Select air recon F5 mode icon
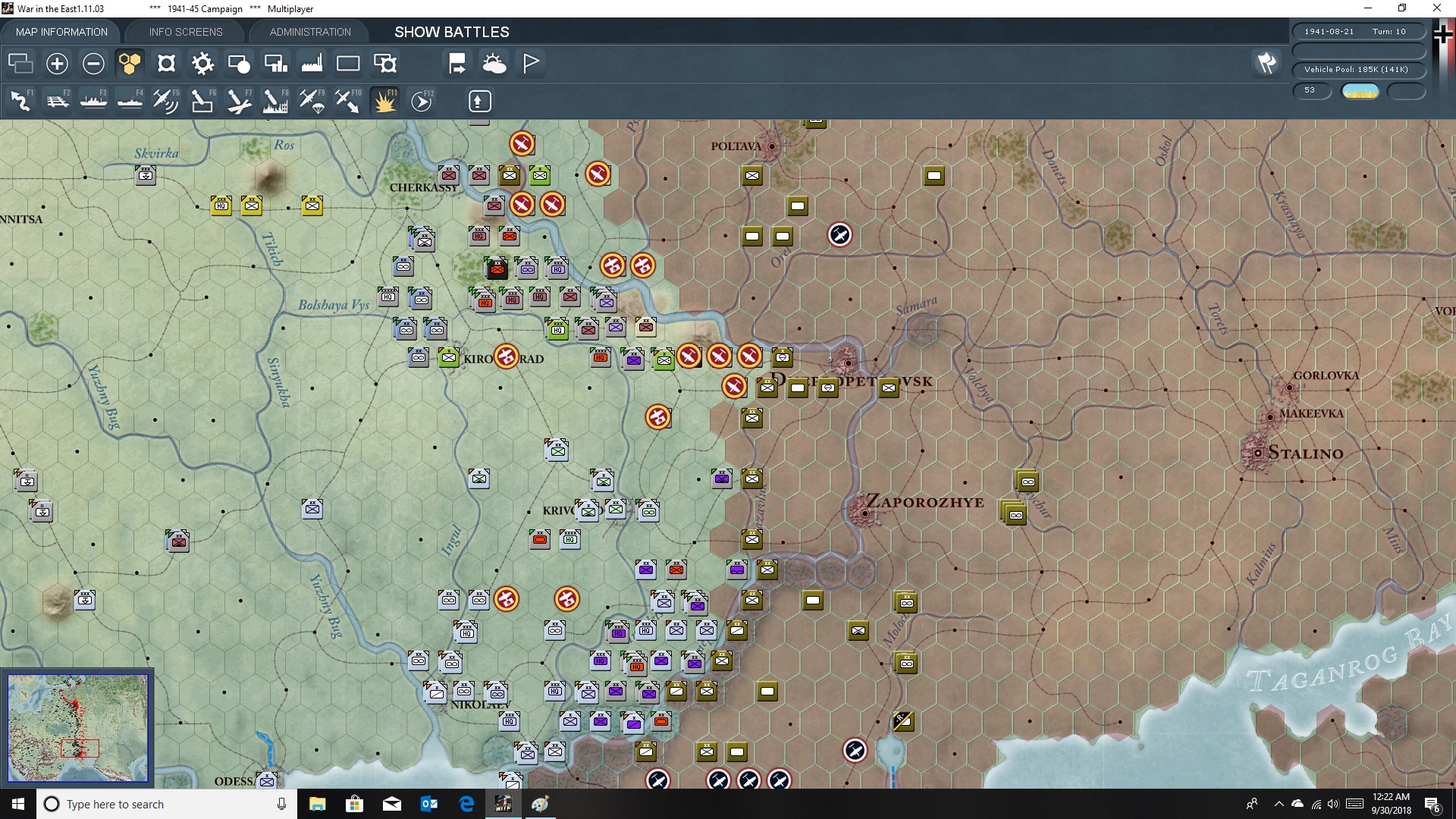Image resolution: width=1456 pixels, height=819 pixels. [x=165, y=101]
